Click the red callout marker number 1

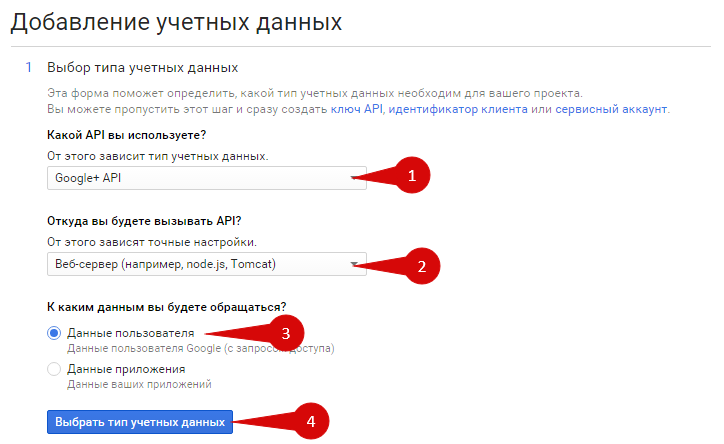(411, 176)
